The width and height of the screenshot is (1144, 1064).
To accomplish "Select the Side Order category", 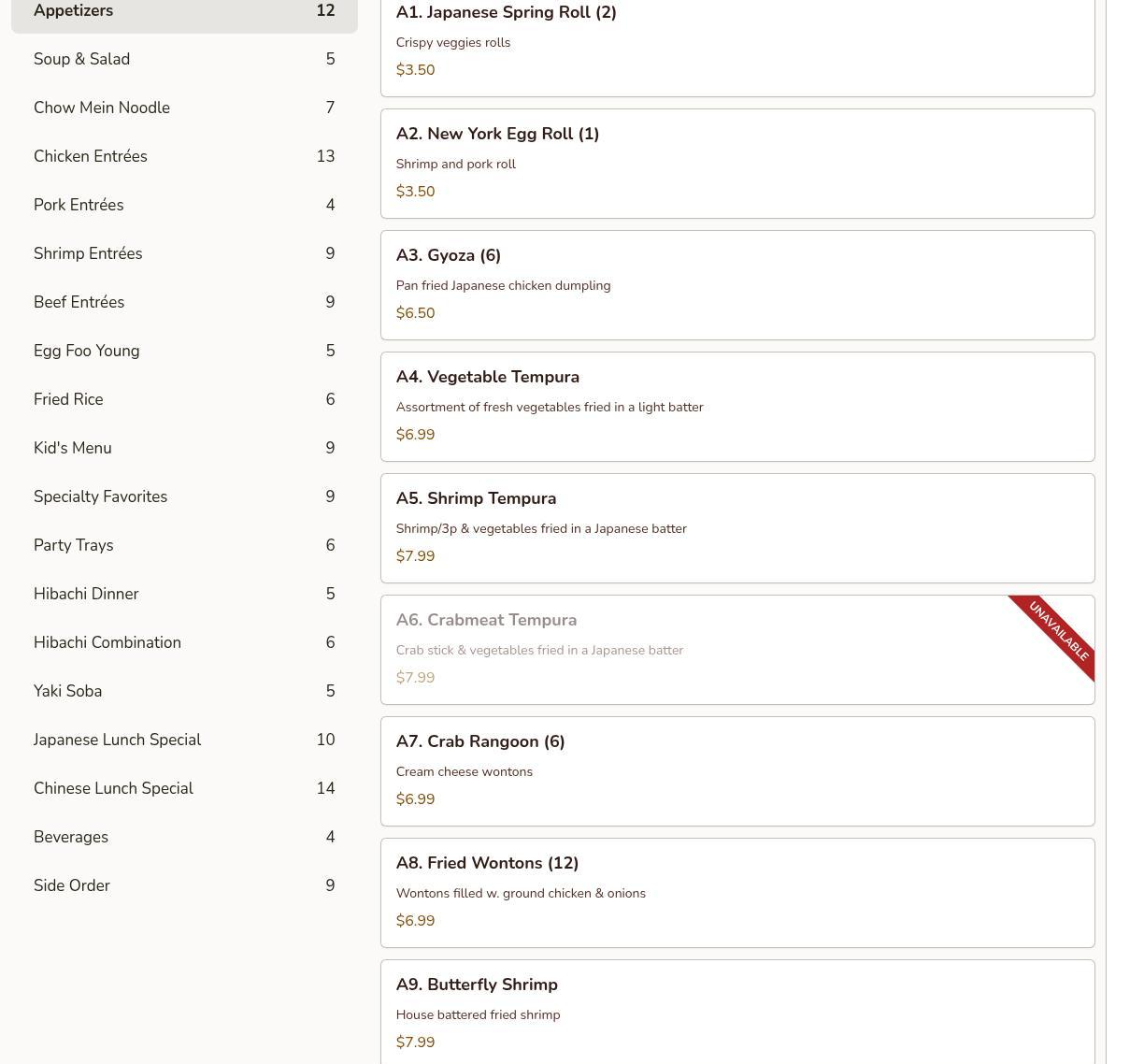I will [x=184, y=885].
